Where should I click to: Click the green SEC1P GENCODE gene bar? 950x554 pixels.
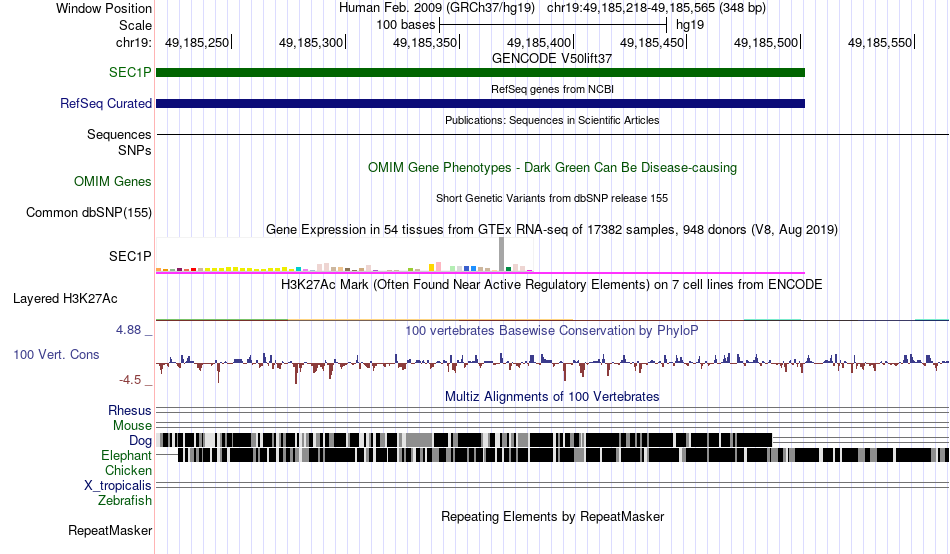coord(480,73)
